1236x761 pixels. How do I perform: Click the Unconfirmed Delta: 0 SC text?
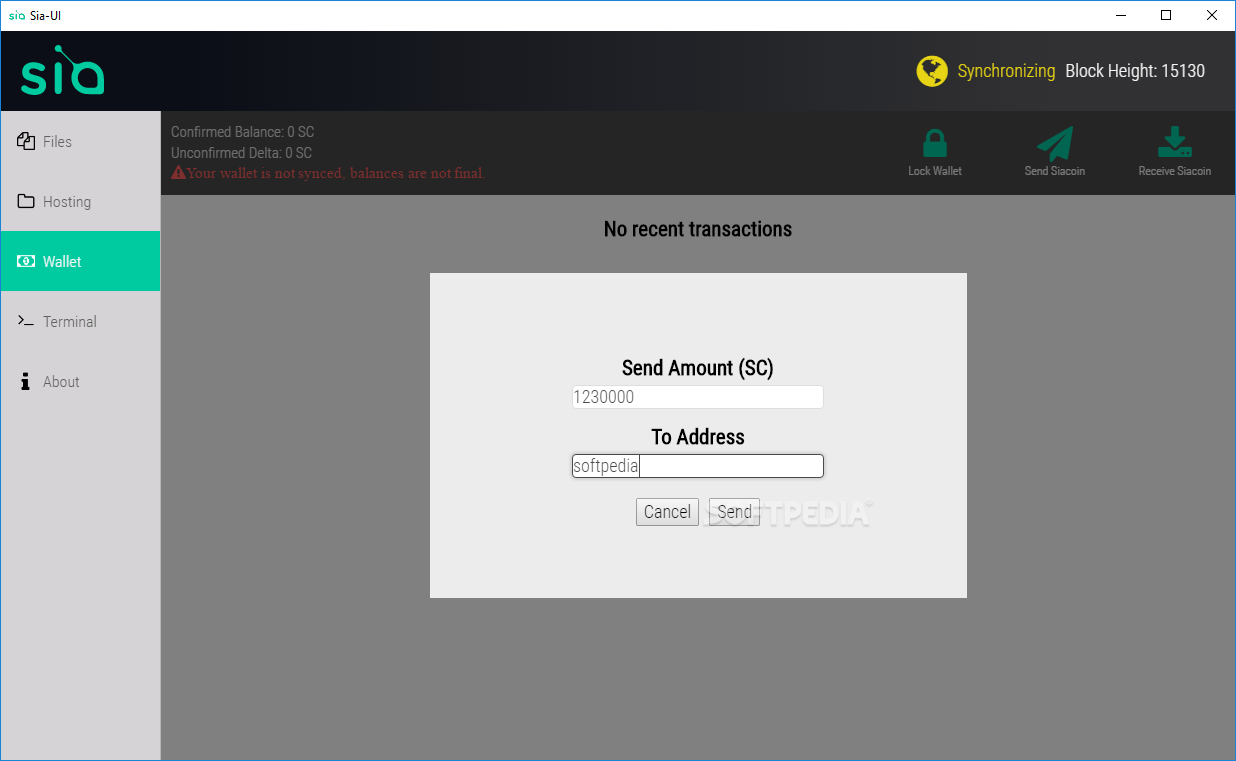242,153
